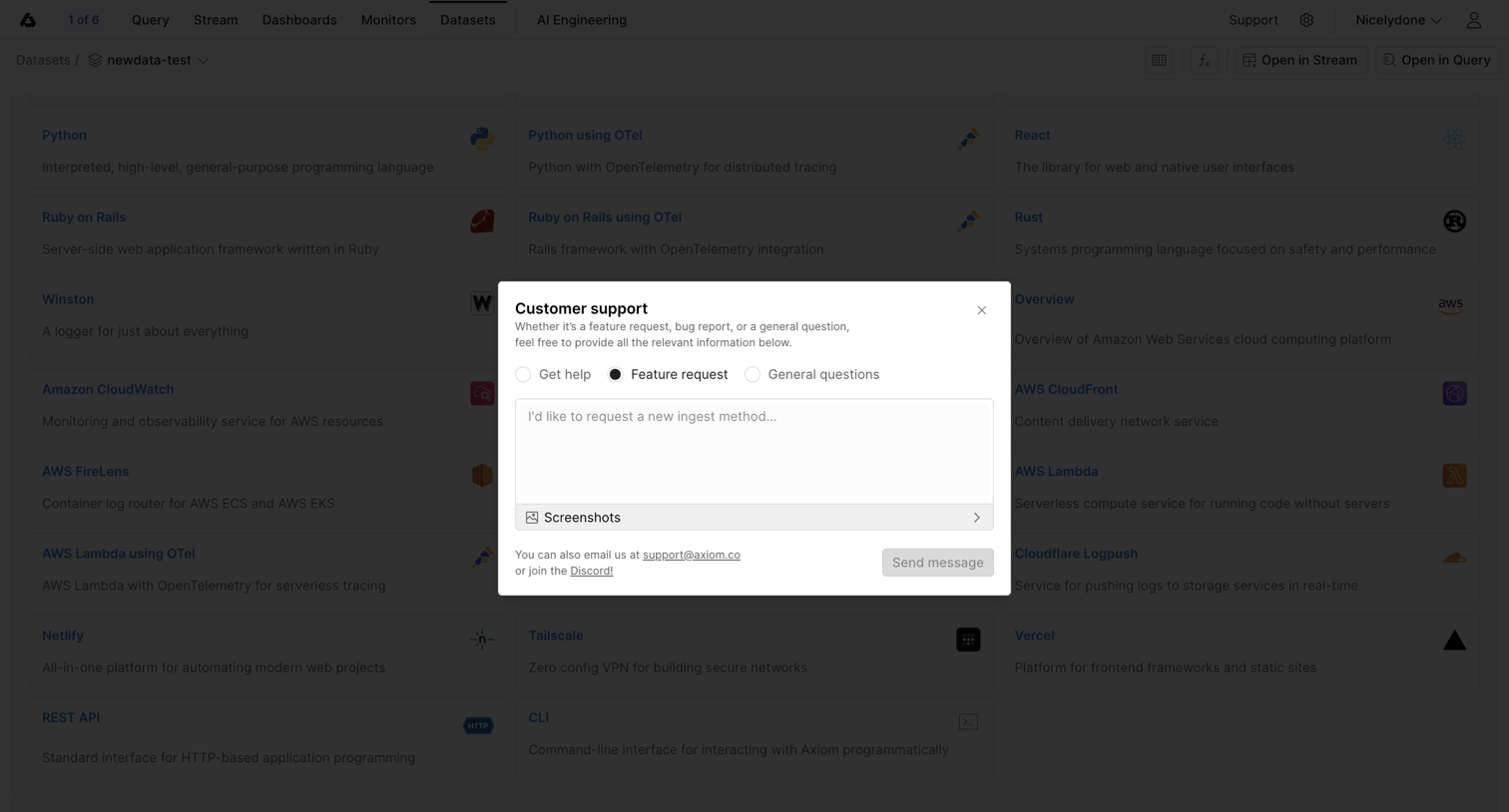1509x812 pixels.
Task: Go to the Query tab
Action: [x=151, y=20]
